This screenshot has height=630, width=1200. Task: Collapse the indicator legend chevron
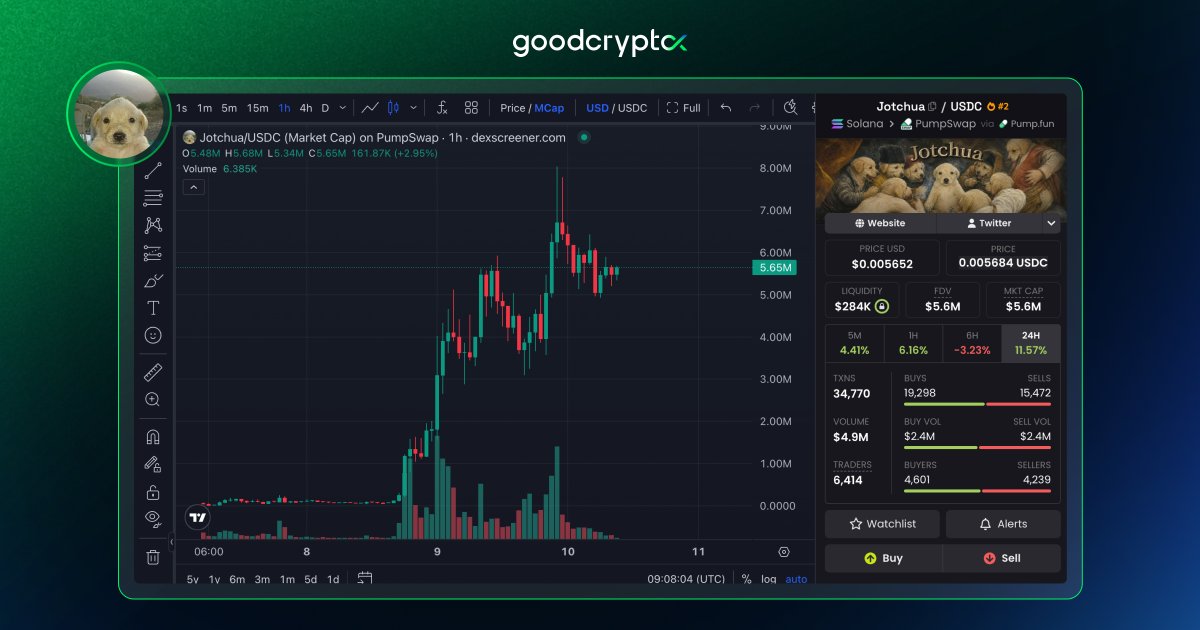pos(194,187)
